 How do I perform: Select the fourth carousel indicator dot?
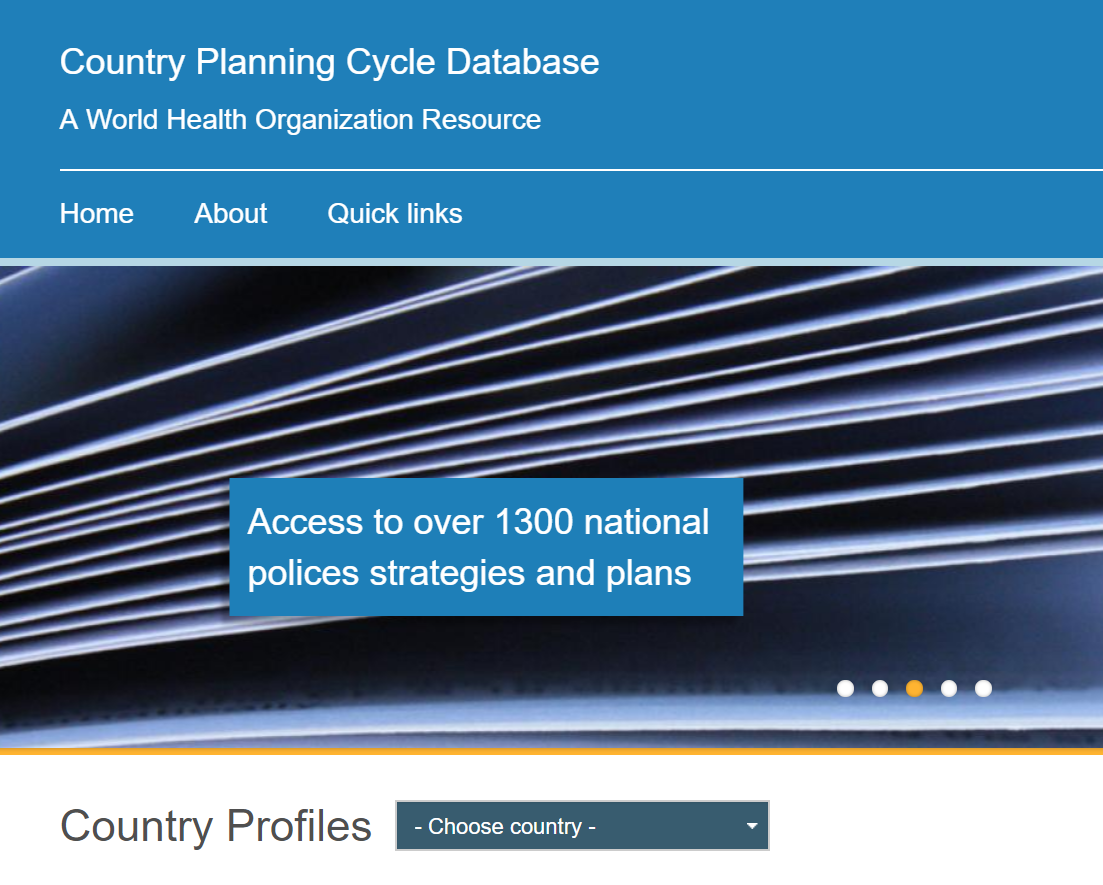coord(948,688)
